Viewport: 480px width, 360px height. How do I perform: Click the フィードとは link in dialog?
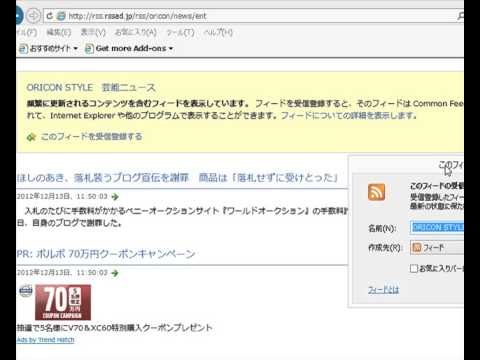(383, 290)
